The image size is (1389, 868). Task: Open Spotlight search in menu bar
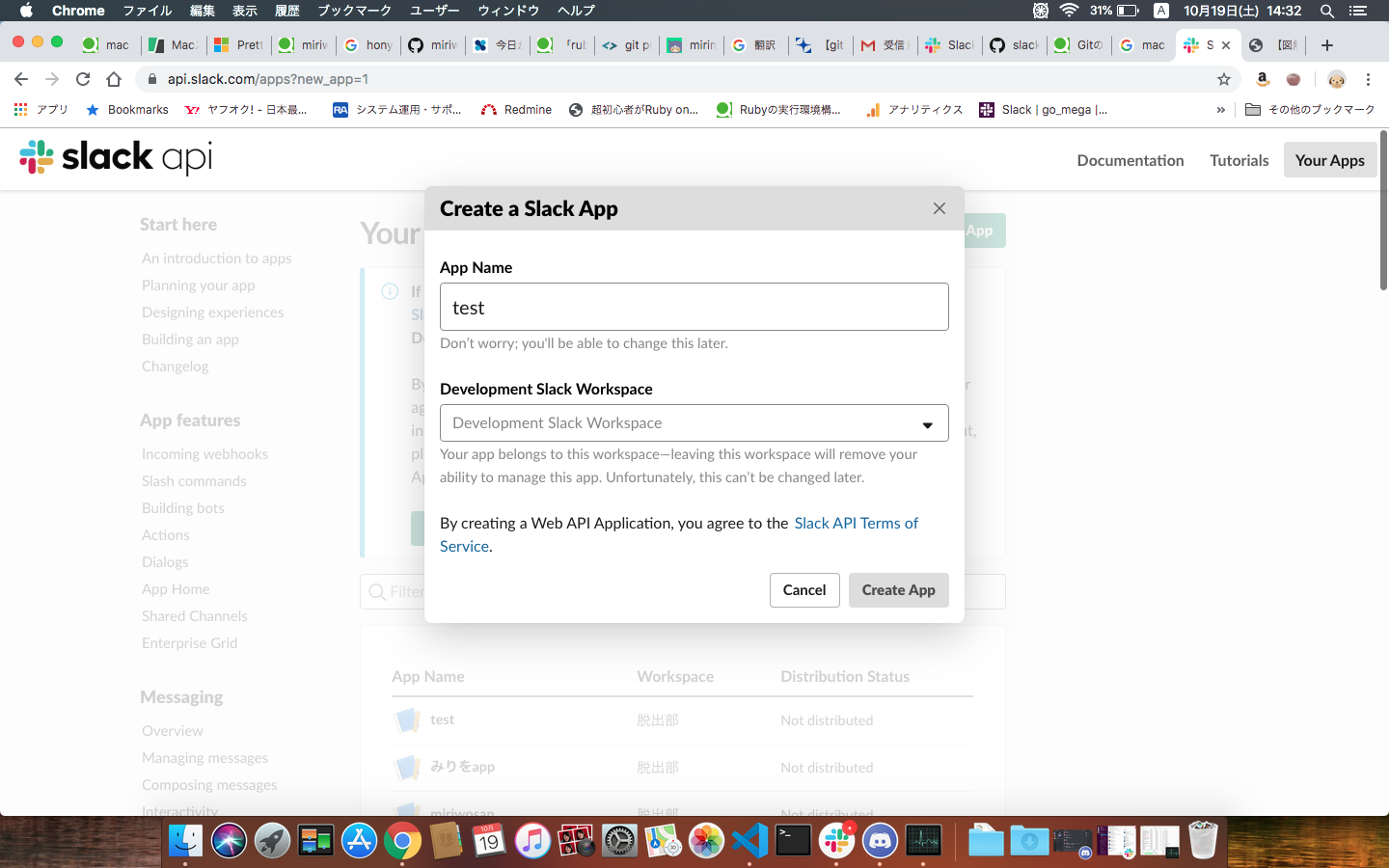tap(1327, 11)
